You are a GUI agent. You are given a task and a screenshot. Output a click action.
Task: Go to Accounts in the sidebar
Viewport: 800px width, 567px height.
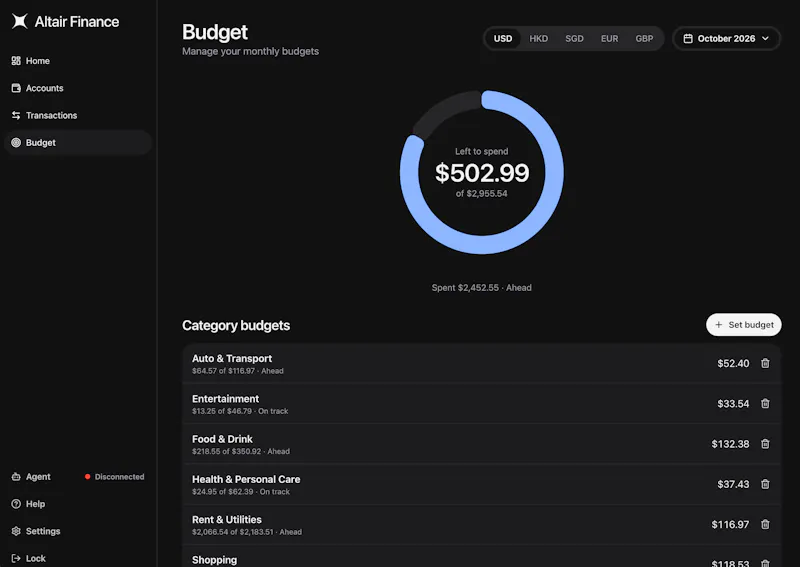(78, 88)
